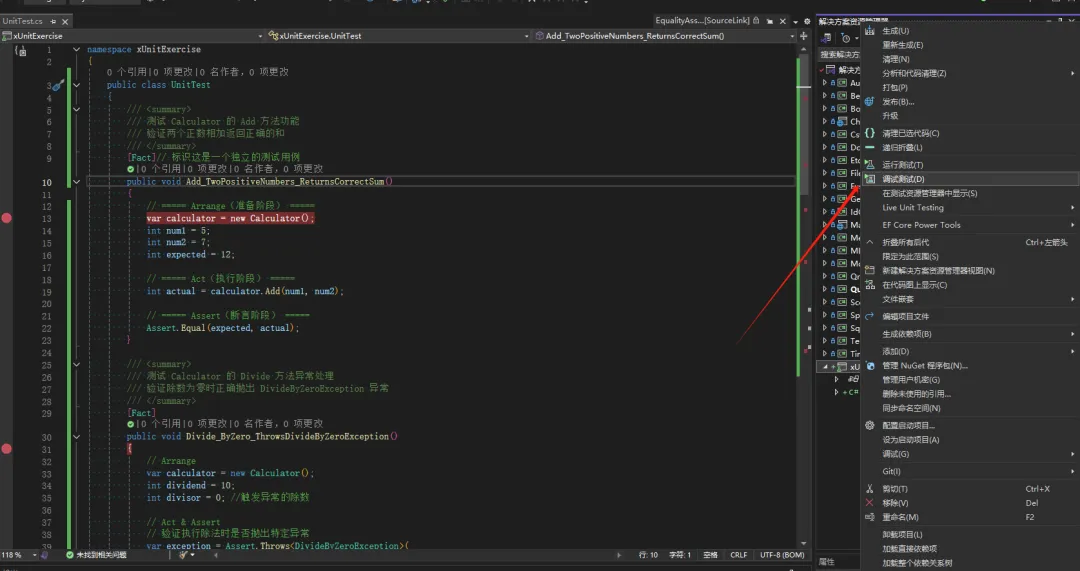Screen dimensions: 1080x571
Task: Open the xUnitExercise project dropdown
Action: [260, 36]
